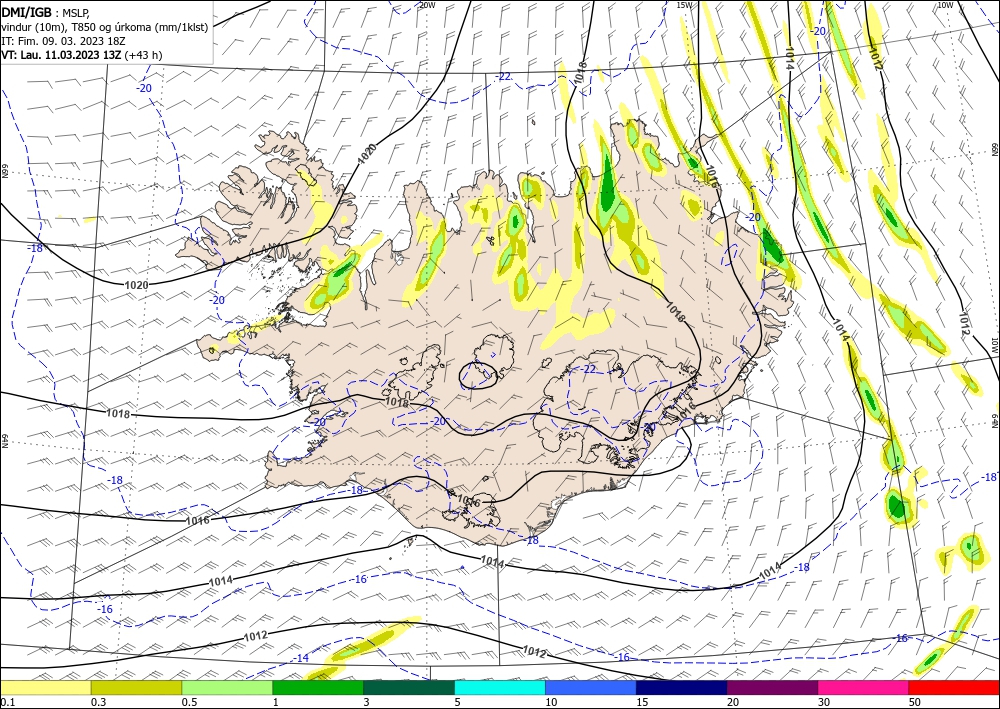Screen dimensions: 1000x709
Task: Click the "VT: Lau. 11.03.2023 13Z (+43 h)" line
Action: (82, 55)
